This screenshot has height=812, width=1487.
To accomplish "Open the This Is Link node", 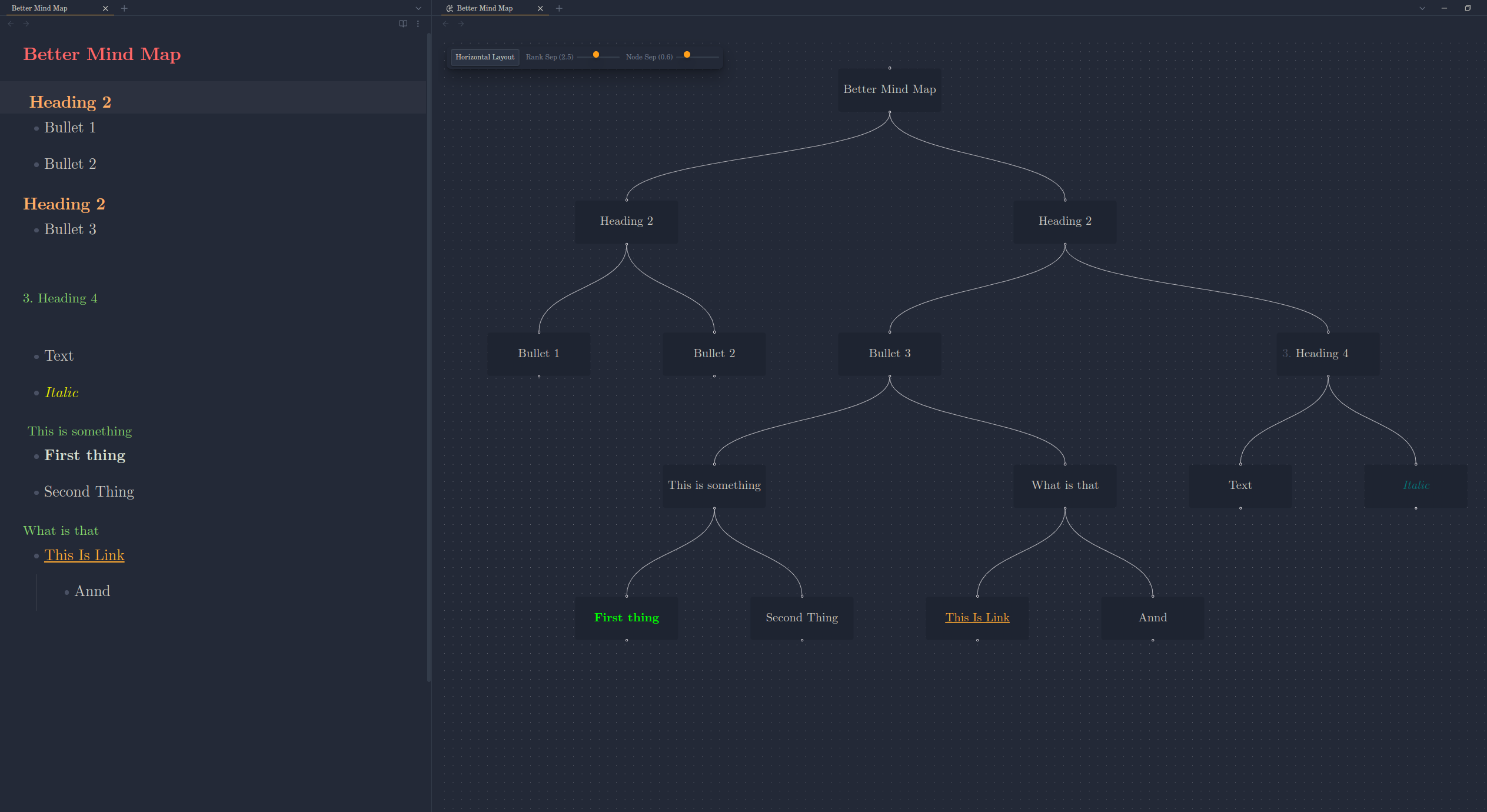I will click(977, 617).
